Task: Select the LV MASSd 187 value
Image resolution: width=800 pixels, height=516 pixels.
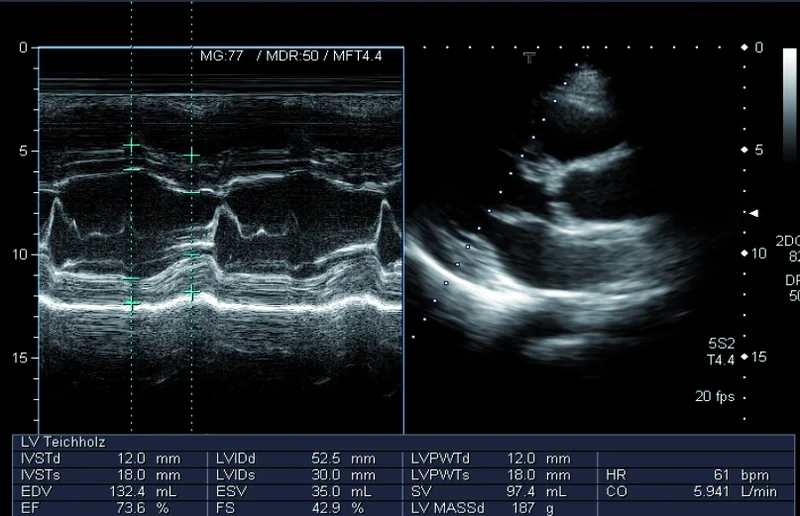Action: click(x=523, y=508)
